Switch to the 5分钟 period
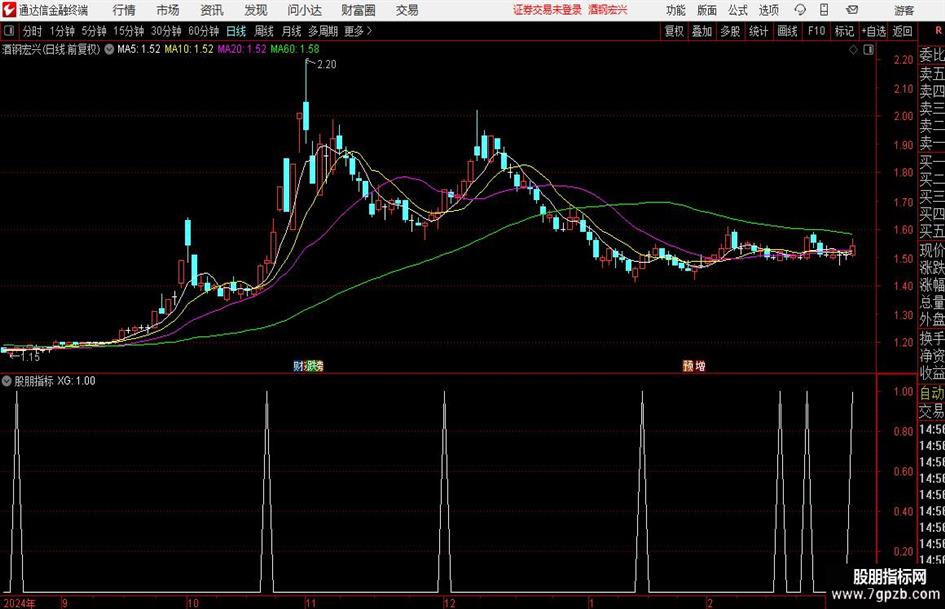945x609 pixels. pyautogui.click(x=94, y=31)
